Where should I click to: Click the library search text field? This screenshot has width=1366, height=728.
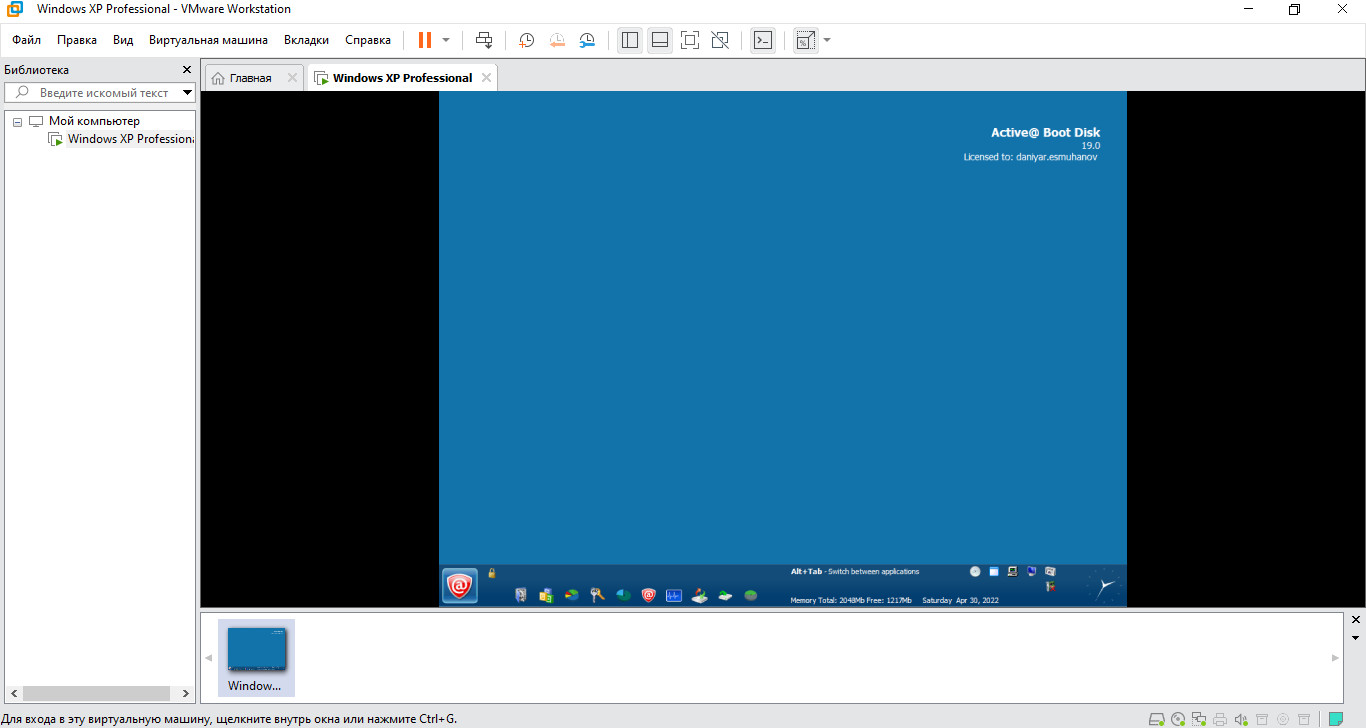[100, 92]
